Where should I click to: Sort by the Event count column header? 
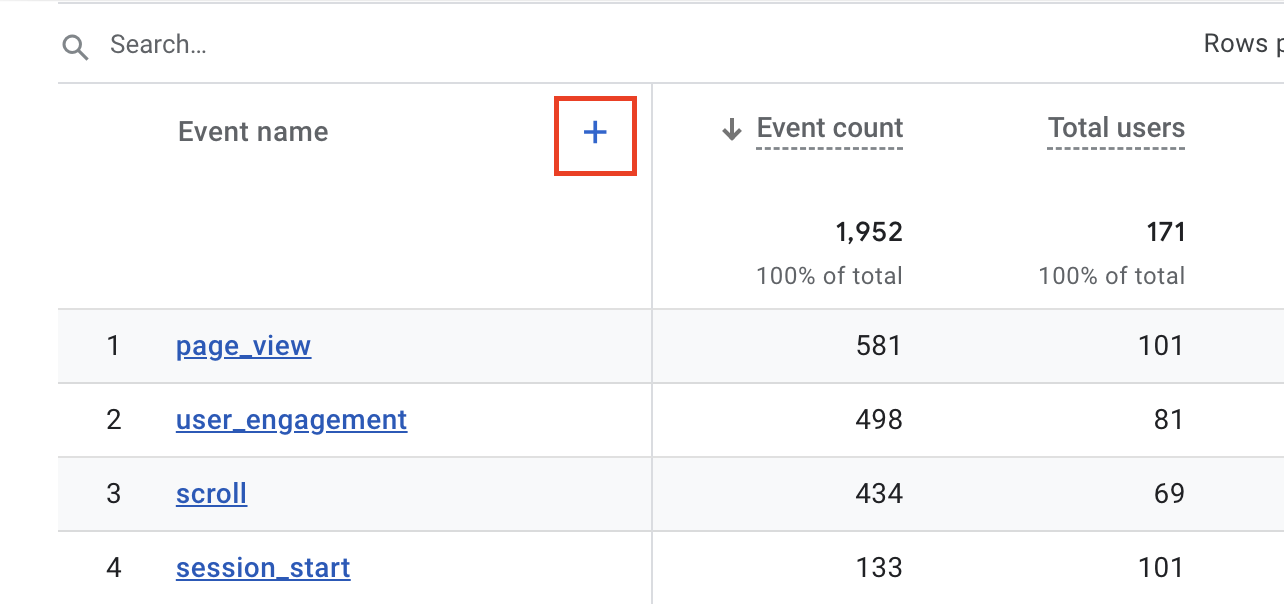click(830, 128)
